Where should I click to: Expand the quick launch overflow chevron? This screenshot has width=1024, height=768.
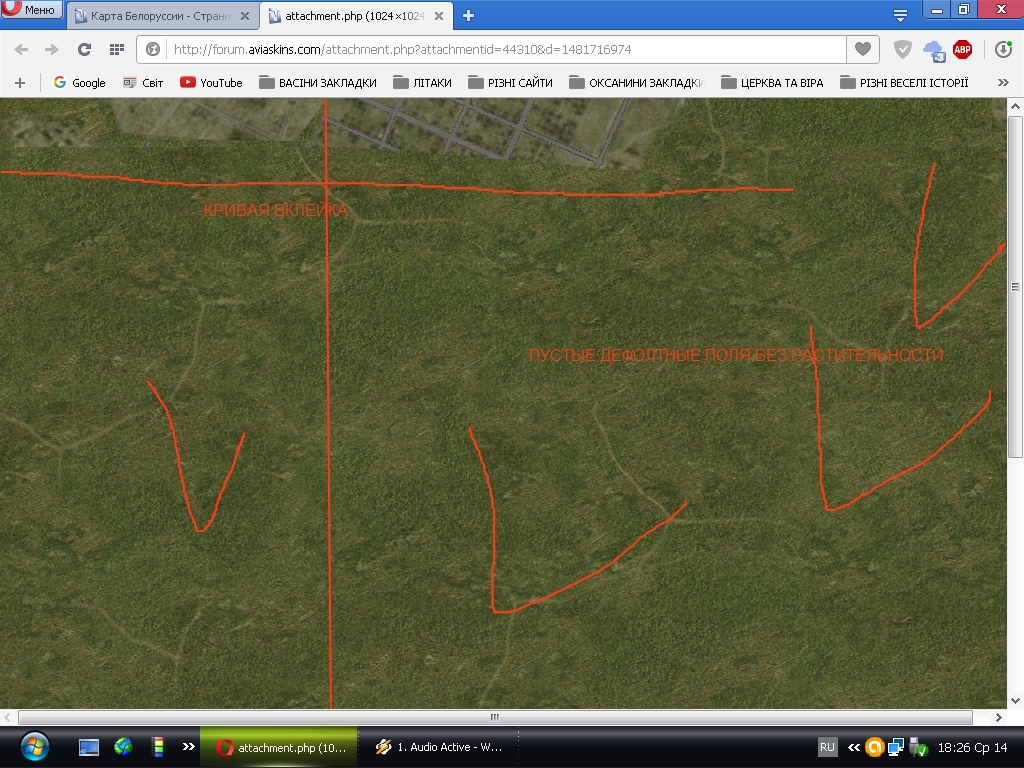[x=189, y=746]
